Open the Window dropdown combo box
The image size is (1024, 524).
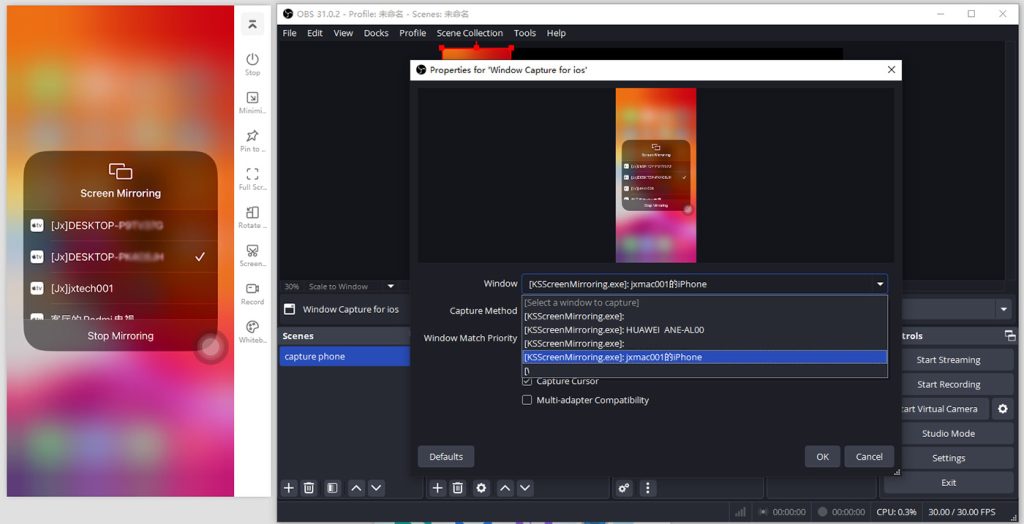704,284
